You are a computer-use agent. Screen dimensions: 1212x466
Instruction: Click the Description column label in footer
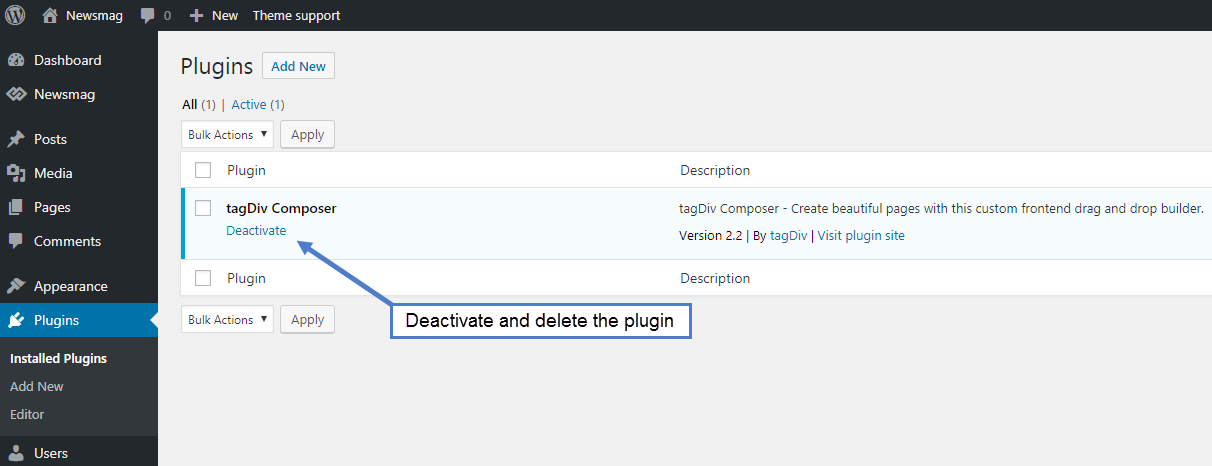715,278
